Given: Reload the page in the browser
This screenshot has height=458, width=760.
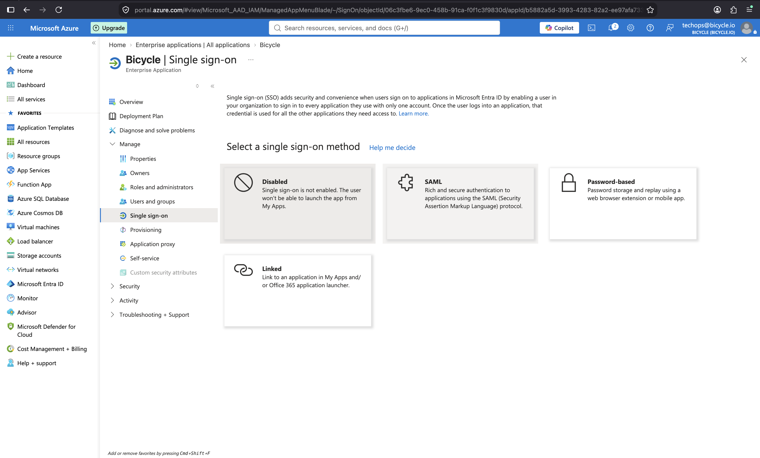Looking at the screenshot, I should 59,10.
